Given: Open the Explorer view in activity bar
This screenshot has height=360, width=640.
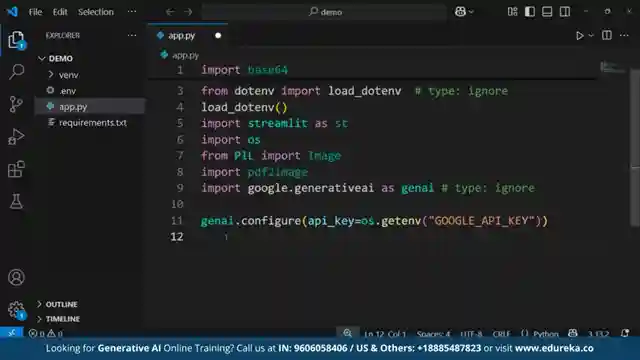Looking at the screenshot, I should pyautogui.click(x=16, y=40).
